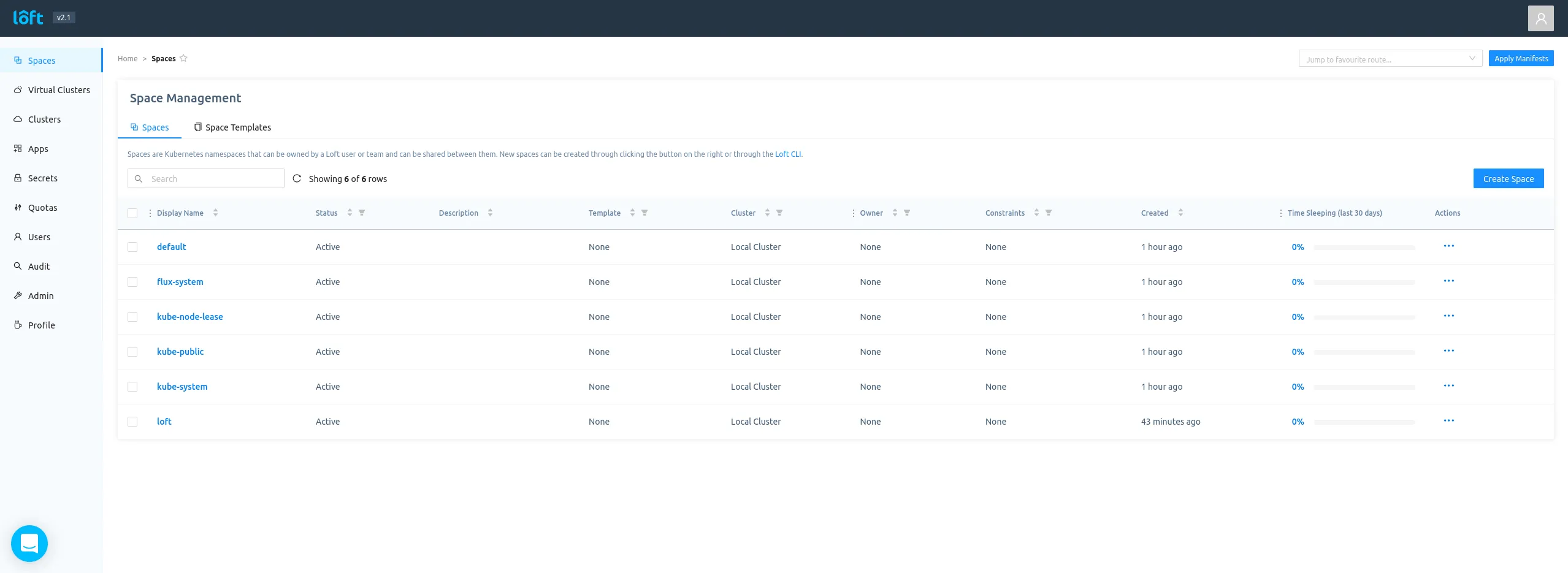Favourite the Spaces page with star icon
This screenshot has height=573, width=1568.
183,58
